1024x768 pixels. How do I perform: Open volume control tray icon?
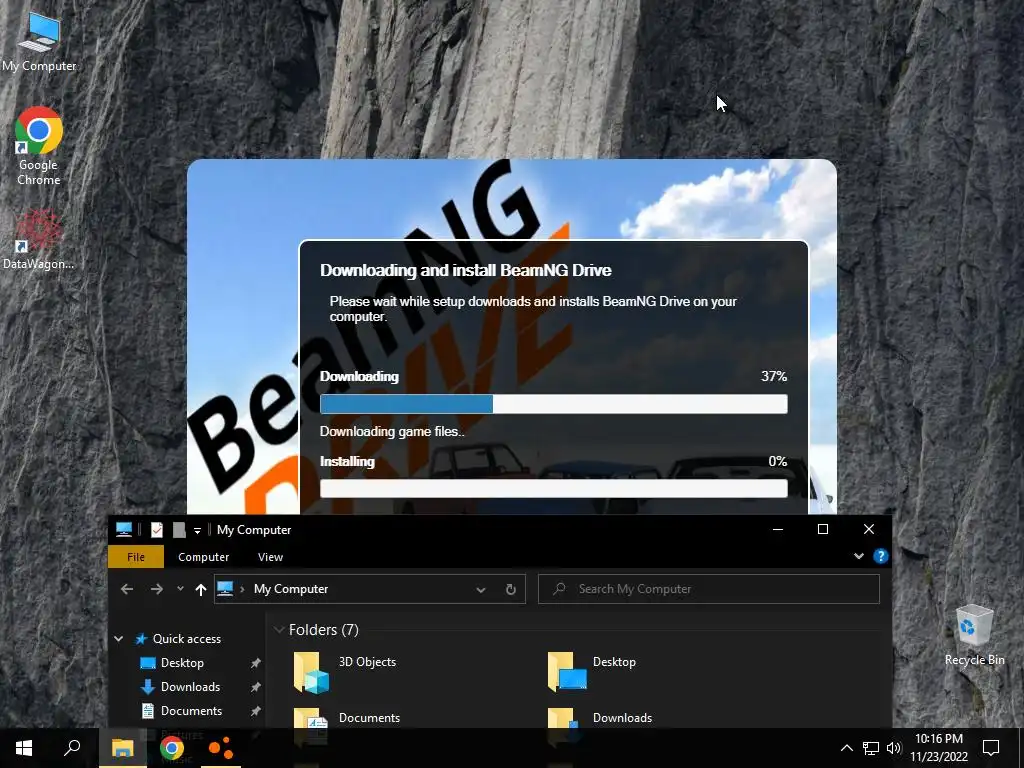coord(893,748)
